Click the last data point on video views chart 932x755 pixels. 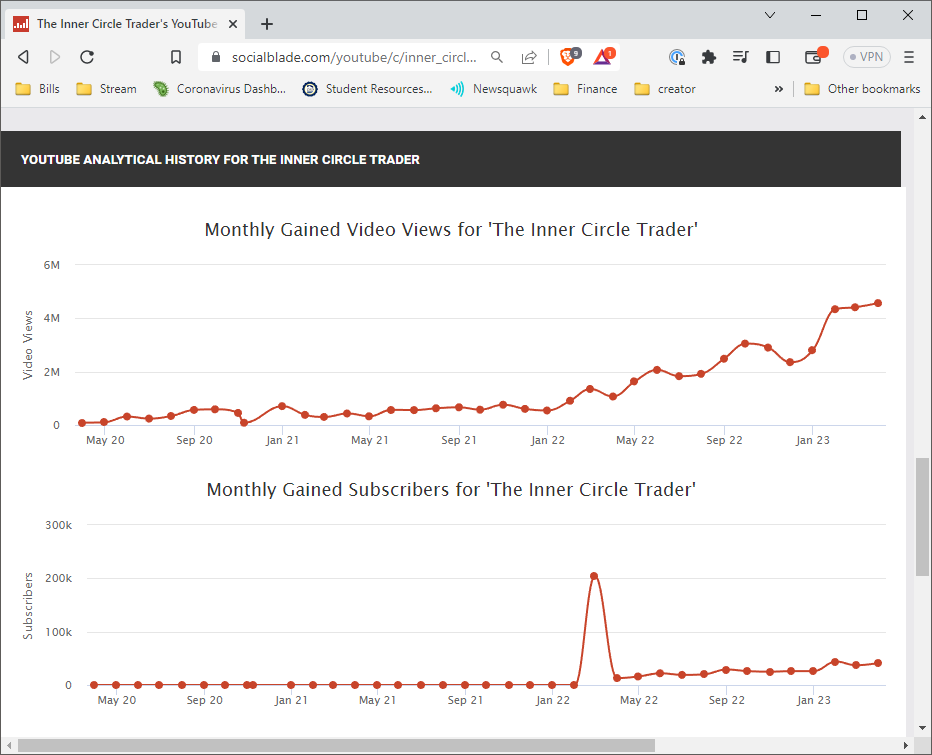click(x=878, y=303)
